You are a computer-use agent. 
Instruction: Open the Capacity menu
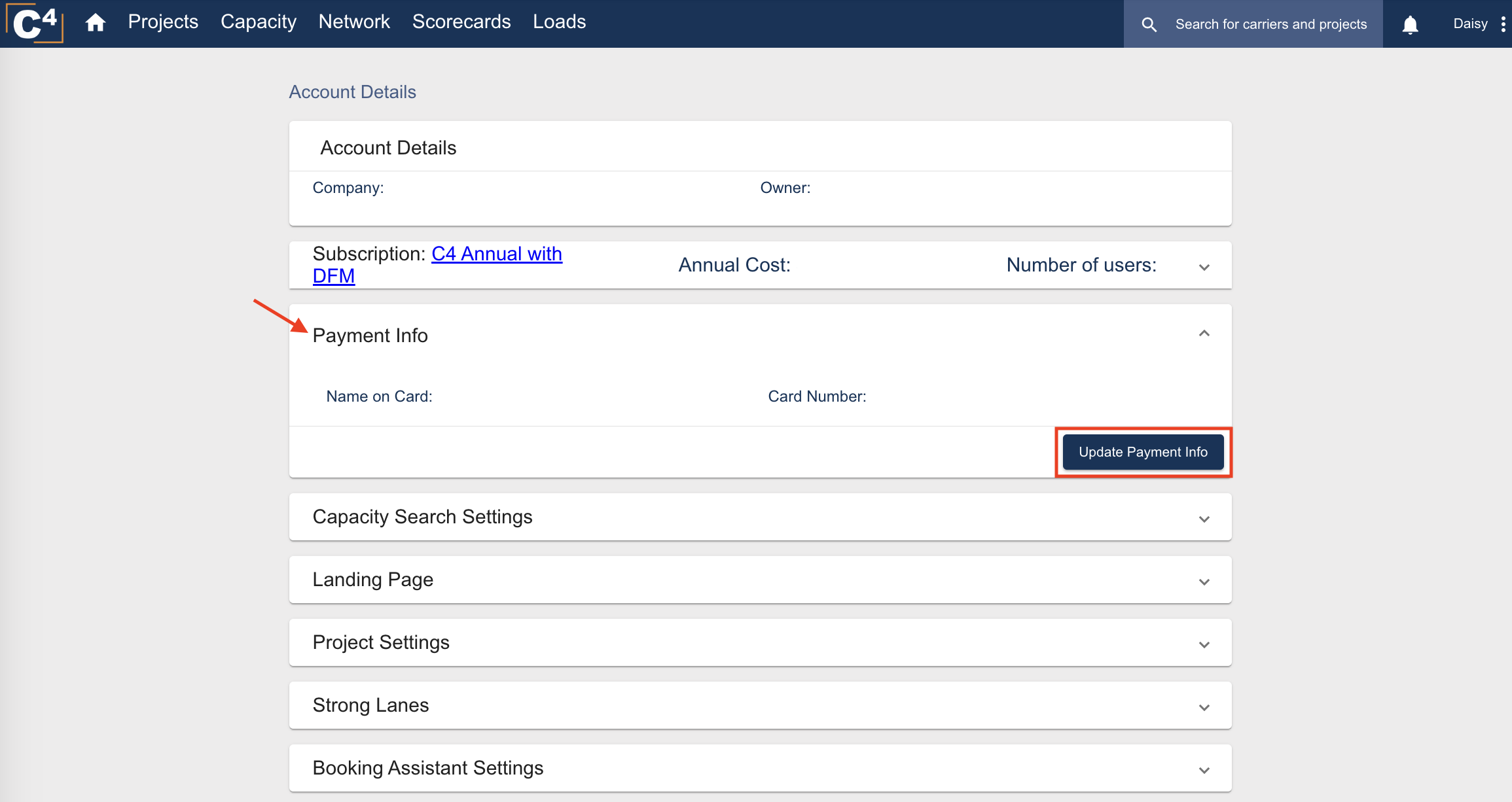click(x=259, y=22)
